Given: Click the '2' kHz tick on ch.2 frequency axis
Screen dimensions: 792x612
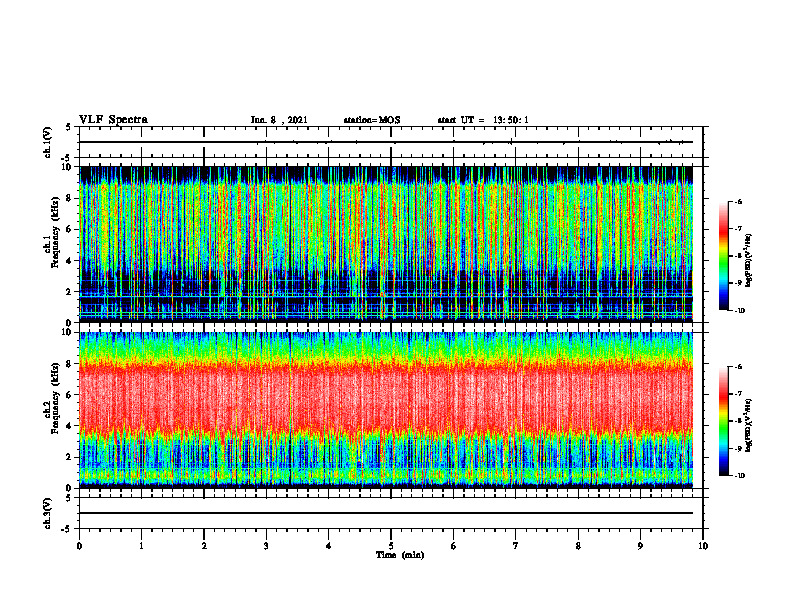Looking at the screenshot, I should [71, 457].
